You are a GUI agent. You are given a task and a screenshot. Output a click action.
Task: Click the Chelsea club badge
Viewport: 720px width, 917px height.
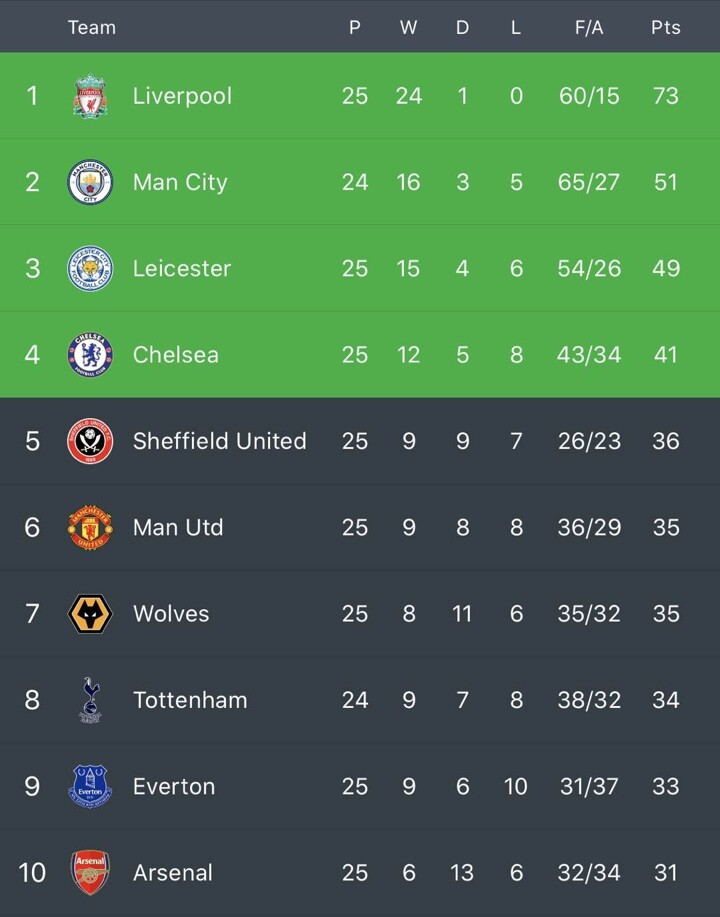pos(90,354)
